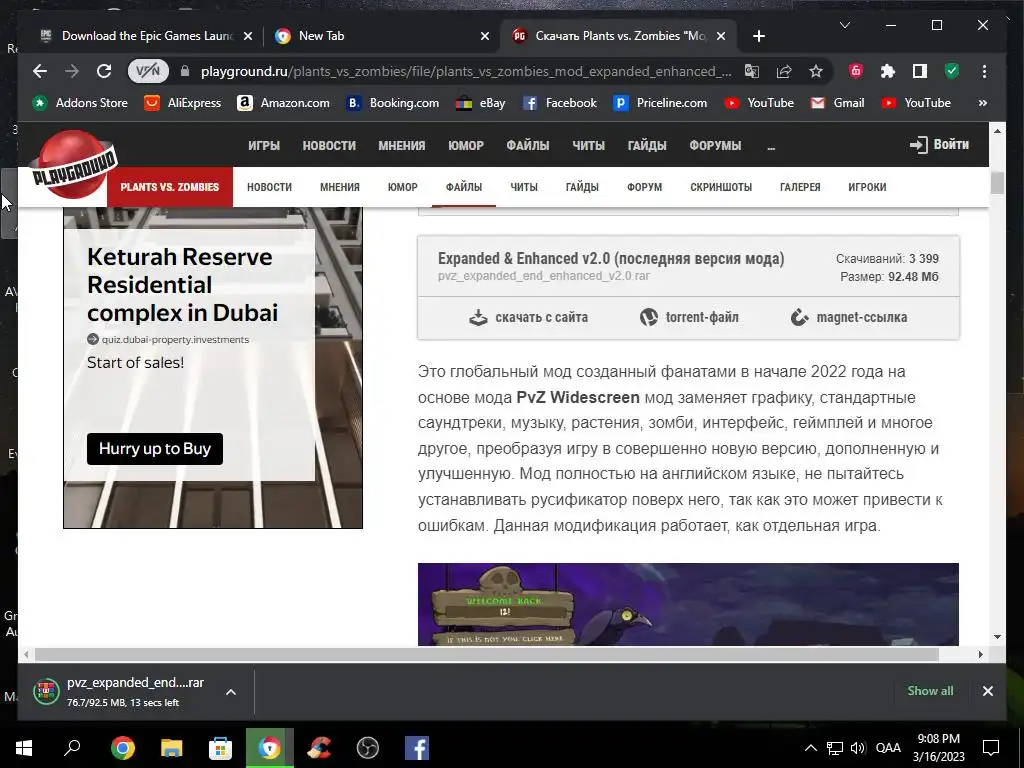Click the Playground logo
The height and width of the screenshot is (768, 1024).
pyautogui.click(x=73, y=165)
